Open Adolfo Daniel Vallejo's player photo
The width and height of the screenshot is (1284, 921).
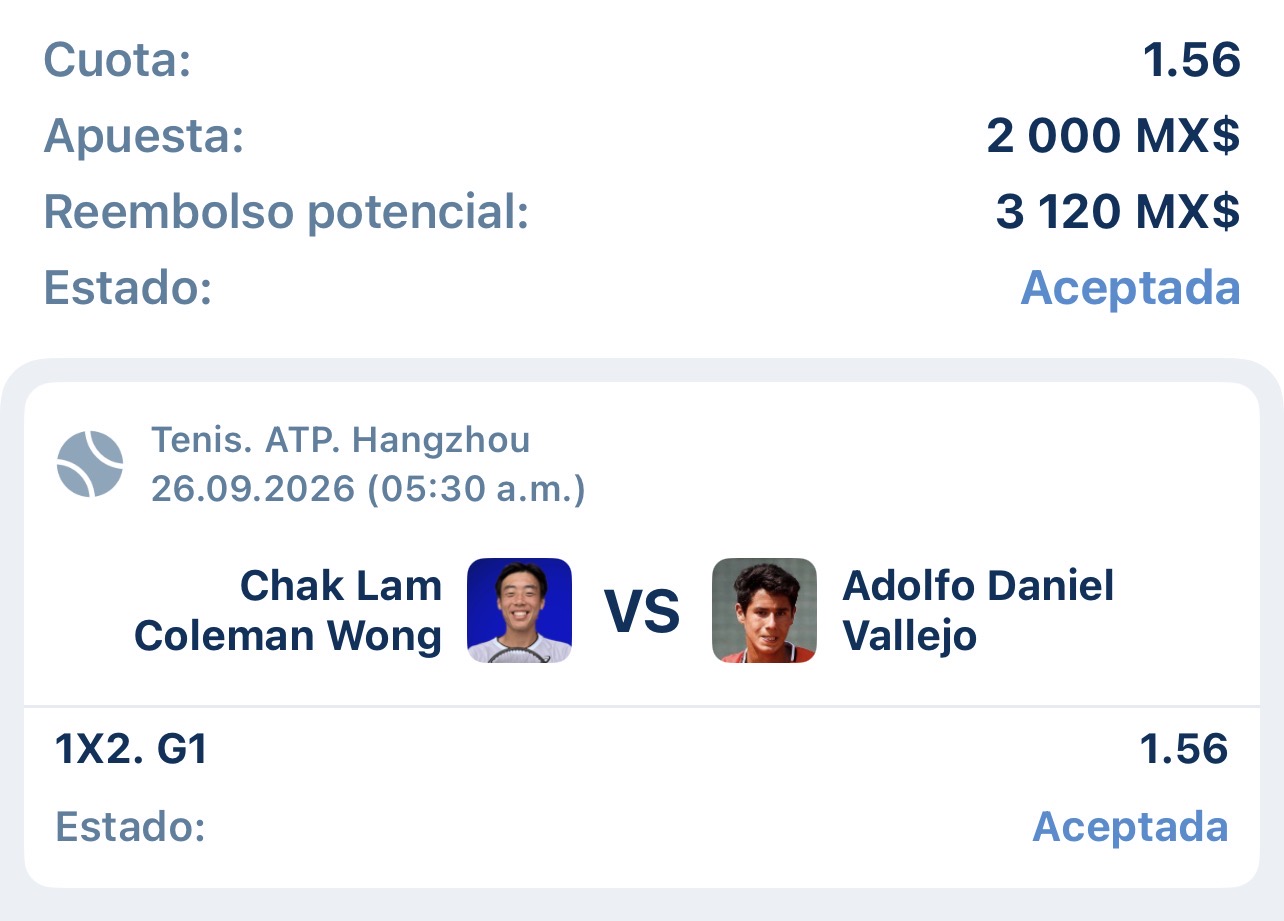pos(764,610)
